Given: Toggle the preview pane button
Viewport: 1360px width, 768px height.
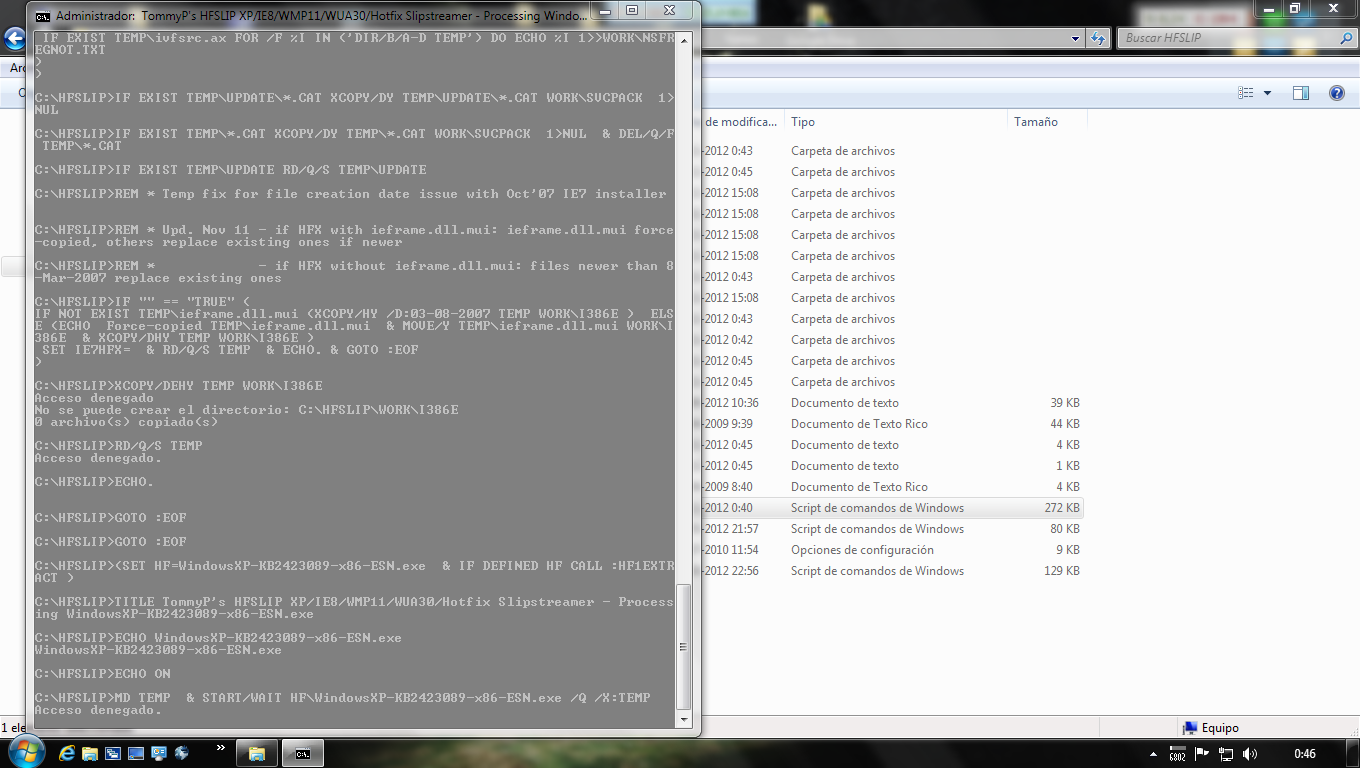Looking at the screenshot, I should click(x=1301, y=93).
